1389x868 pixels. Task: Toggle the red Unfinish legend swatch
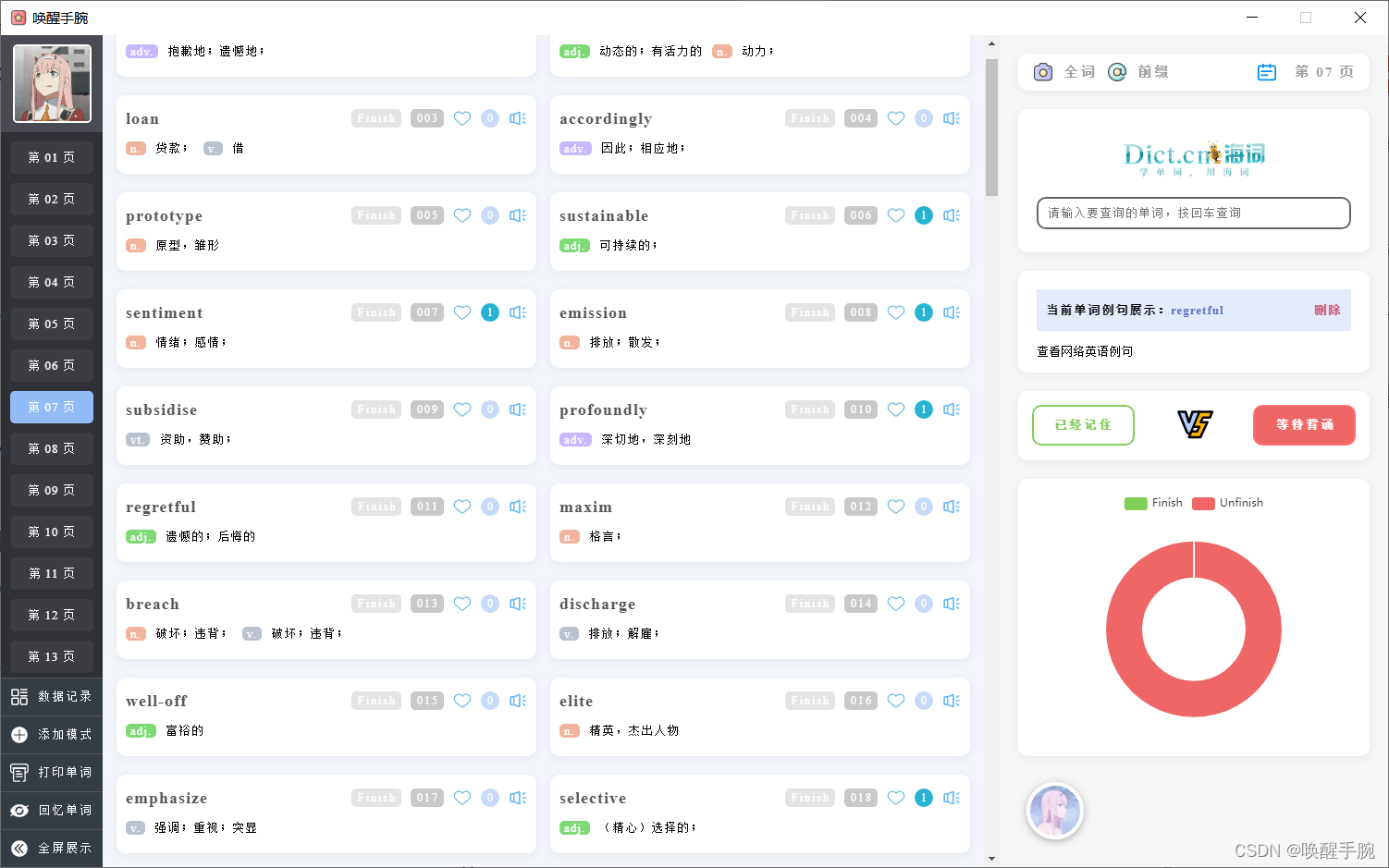(x=1203, y=503)
